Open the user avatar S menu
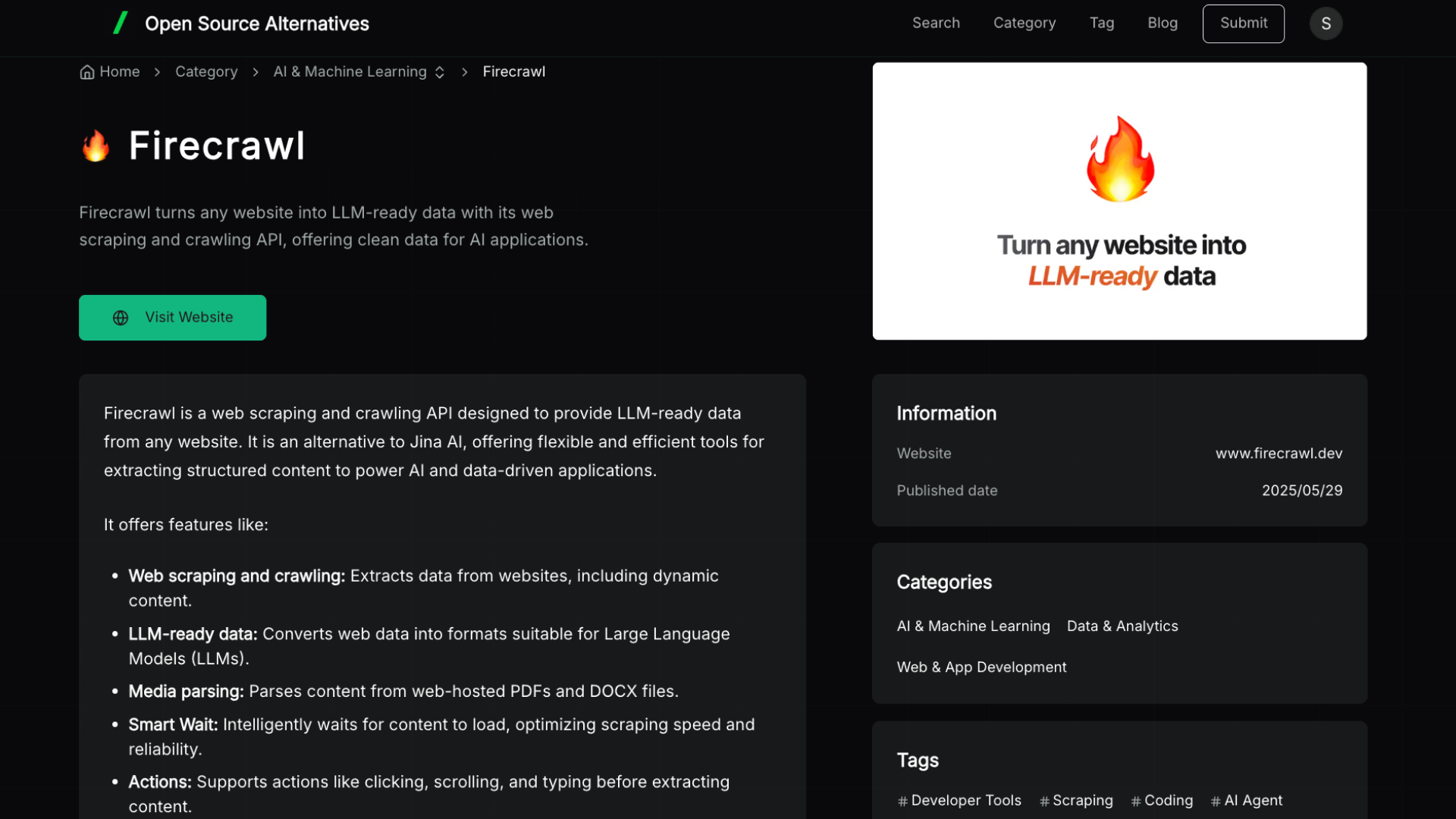 point(1326,24)
